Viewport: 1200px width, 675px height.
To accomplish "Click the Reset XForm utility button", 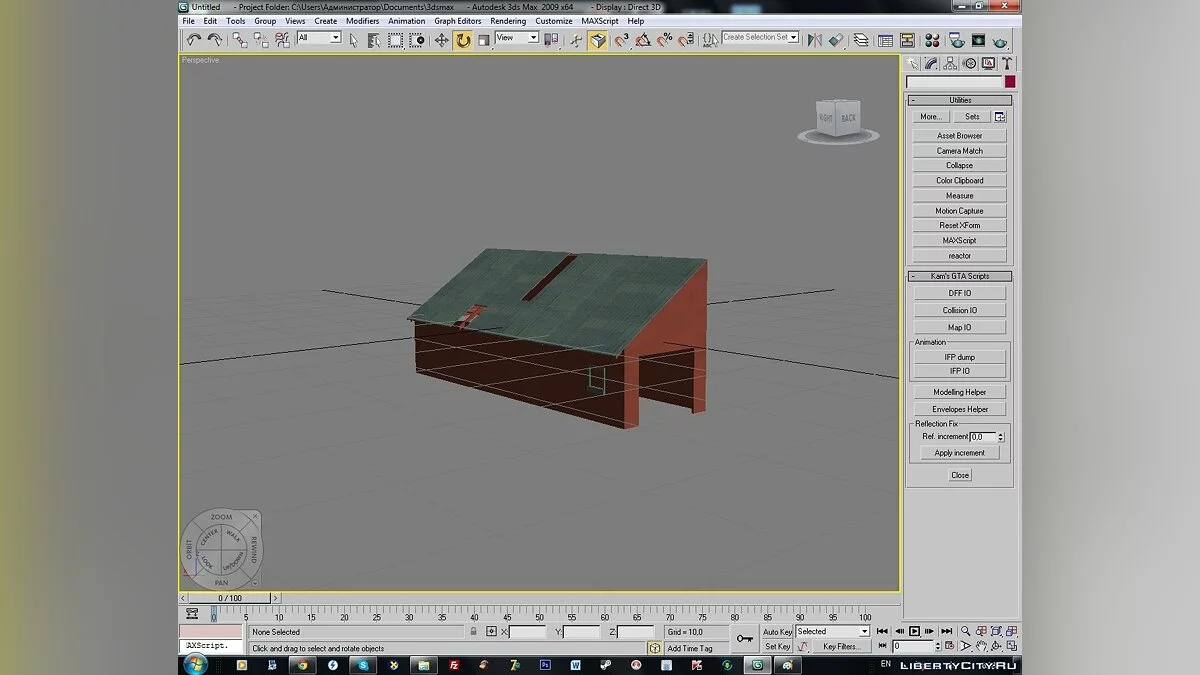I will [959, 226].
